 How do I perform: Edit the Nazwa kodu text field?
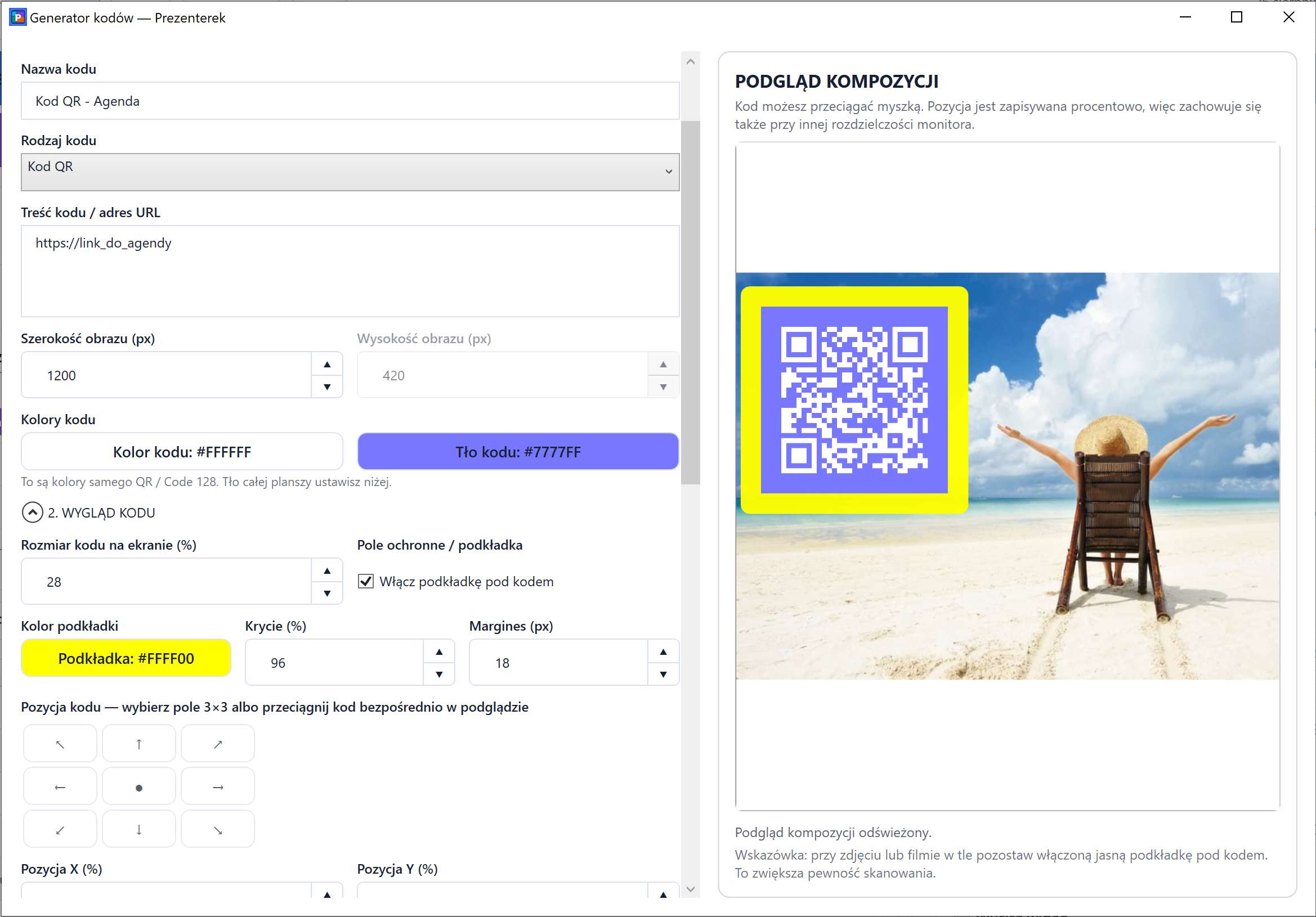point(350,101)
